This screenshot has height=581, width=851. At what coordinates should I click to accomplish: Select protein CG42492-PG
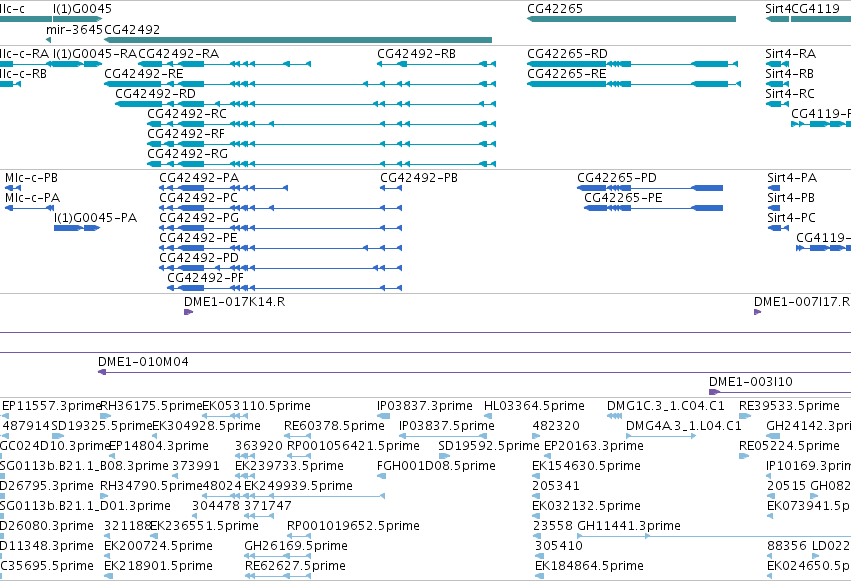coord(281,228)
